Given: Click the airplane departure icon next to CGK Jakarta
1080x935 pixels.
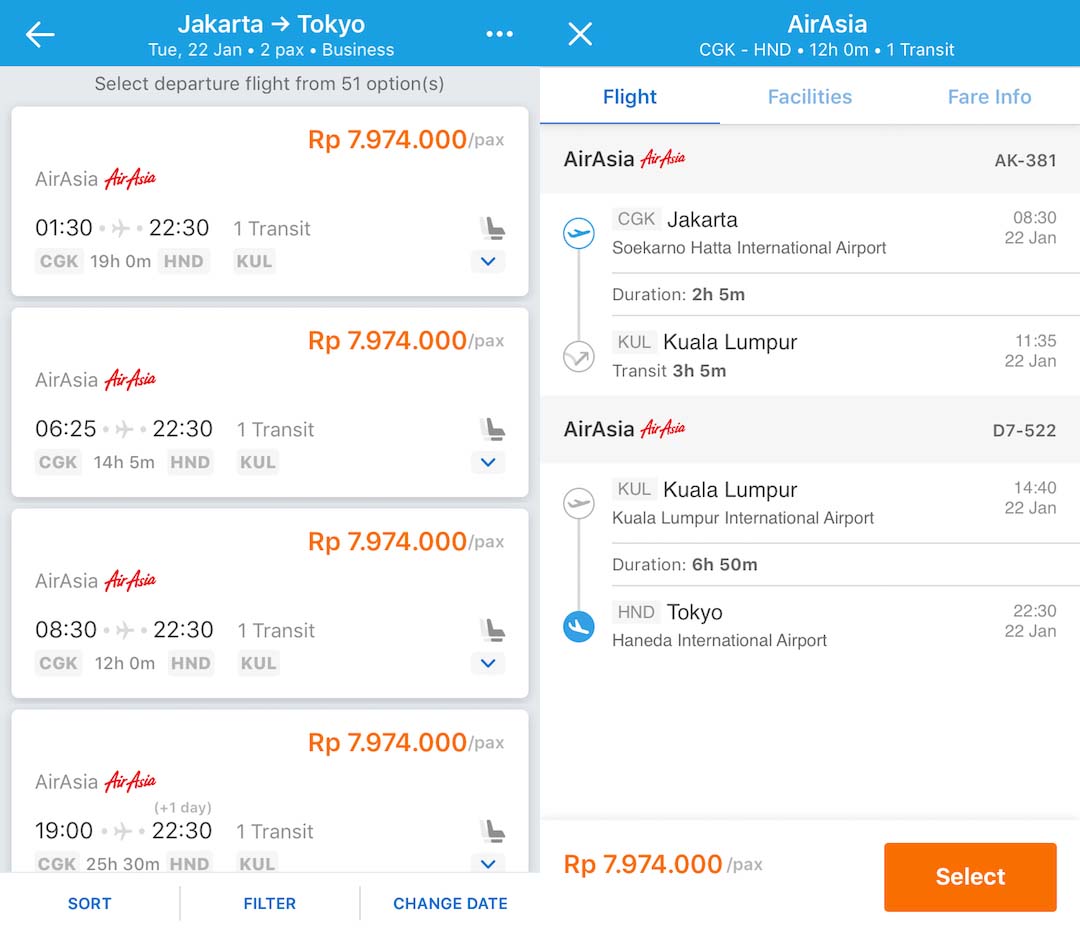Looking at the screenshot, I should [578, 232].
